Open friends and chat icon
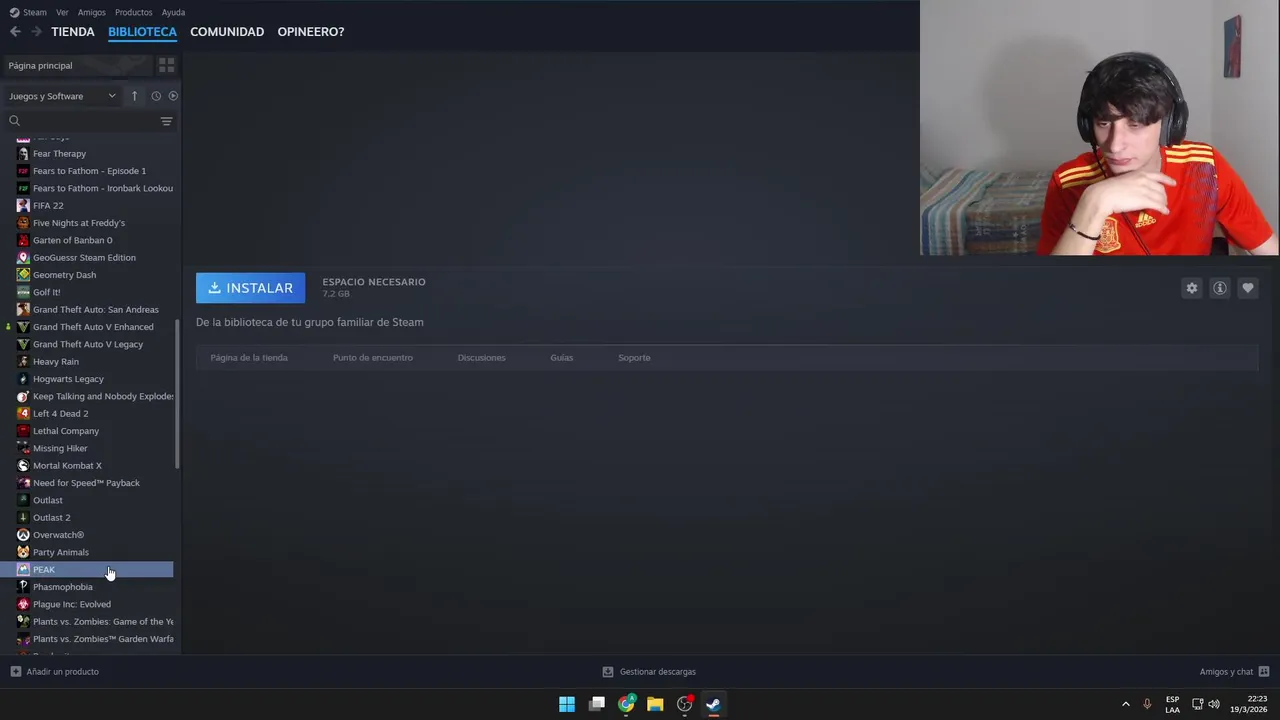Screen dimensions: 1280x720 [x=1264, y=672]
